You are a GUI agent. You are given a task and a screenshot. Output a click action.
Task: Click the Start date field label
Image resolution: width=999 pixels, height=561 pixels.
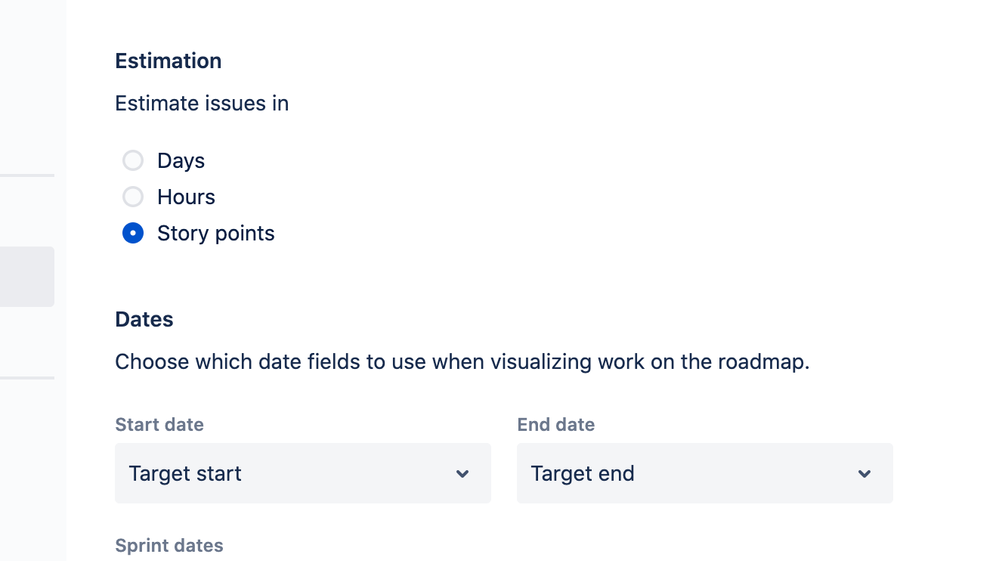(x=159, y=425)
